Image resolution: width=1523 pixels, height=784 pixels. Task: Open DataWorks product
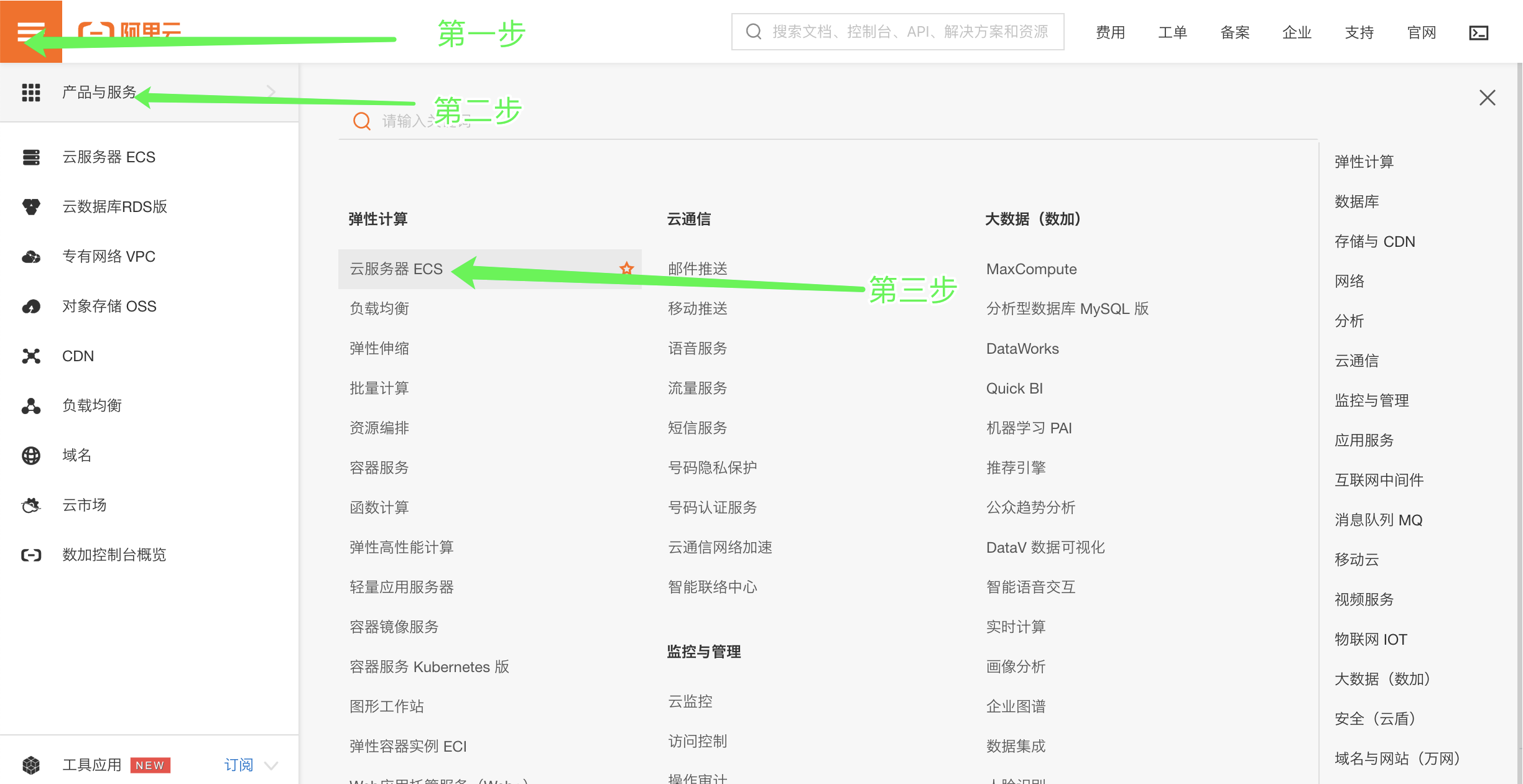coord(1022,349)
